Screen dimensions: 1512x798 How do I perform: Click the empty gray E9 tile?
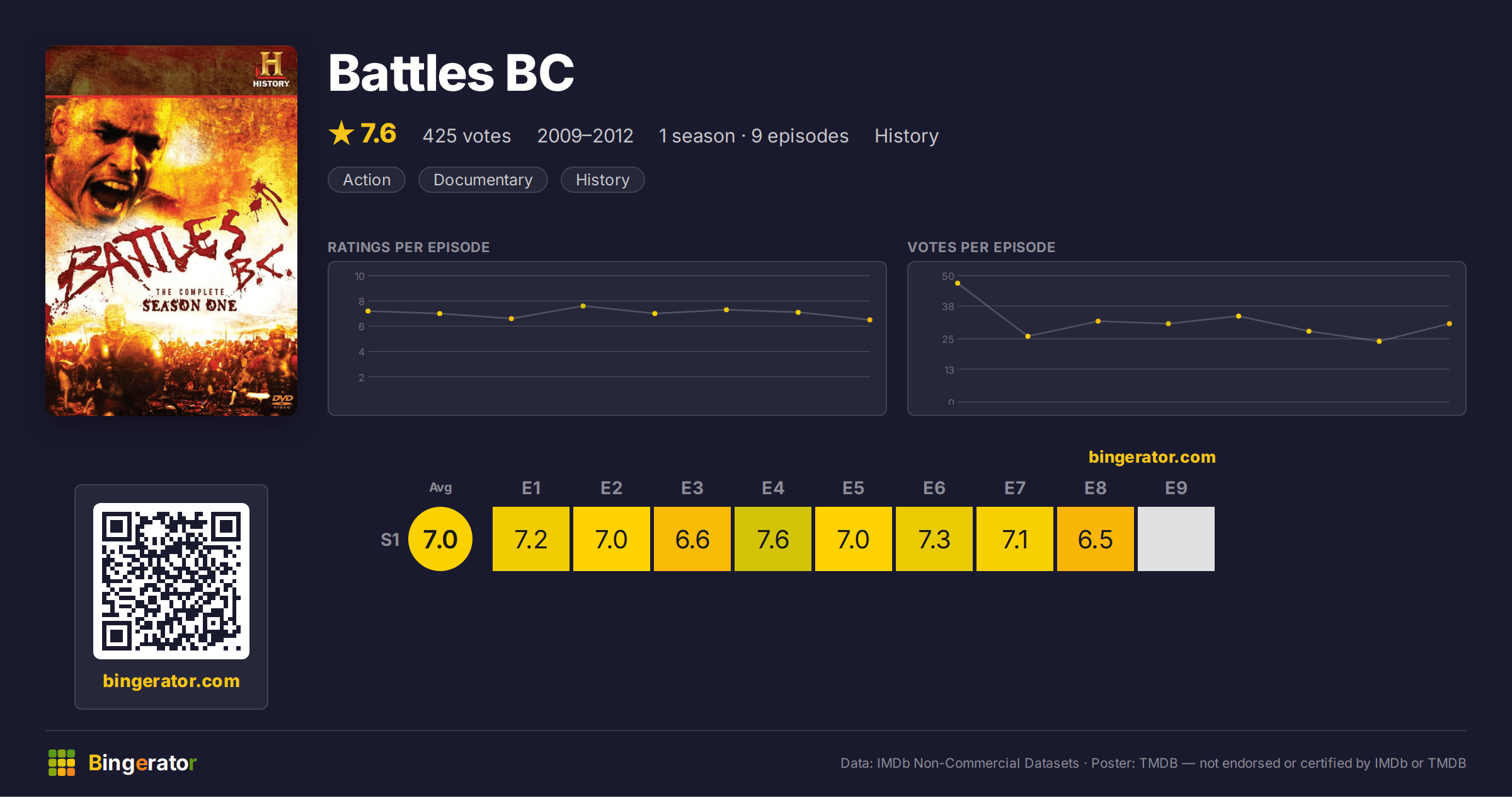pyautogui.click(x=1176, y=539)
